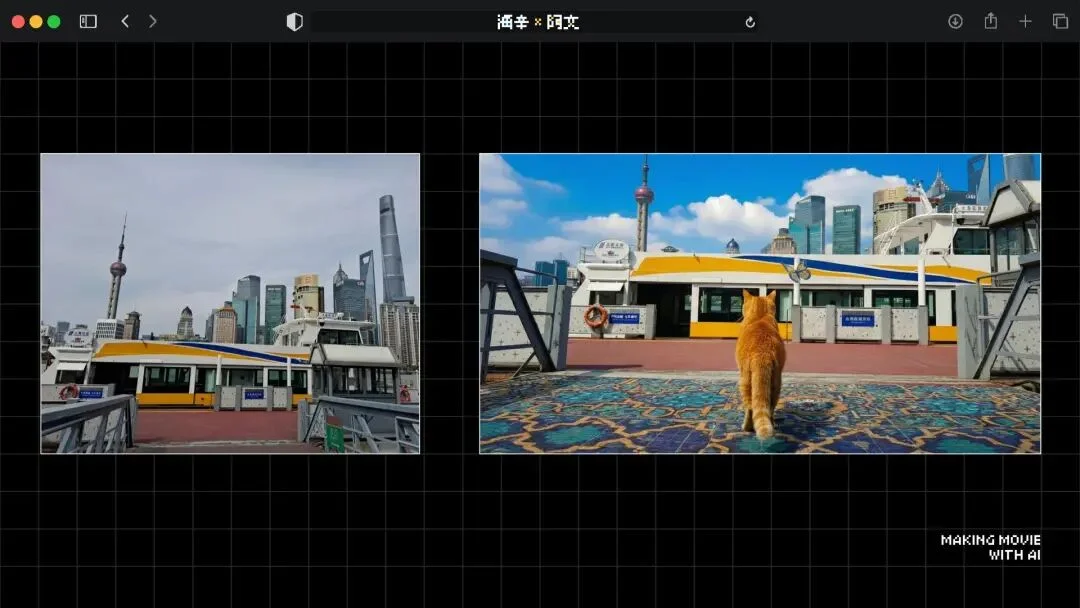Close the browser window with red button
1080x608 pixels.
(x=18, y=21)
